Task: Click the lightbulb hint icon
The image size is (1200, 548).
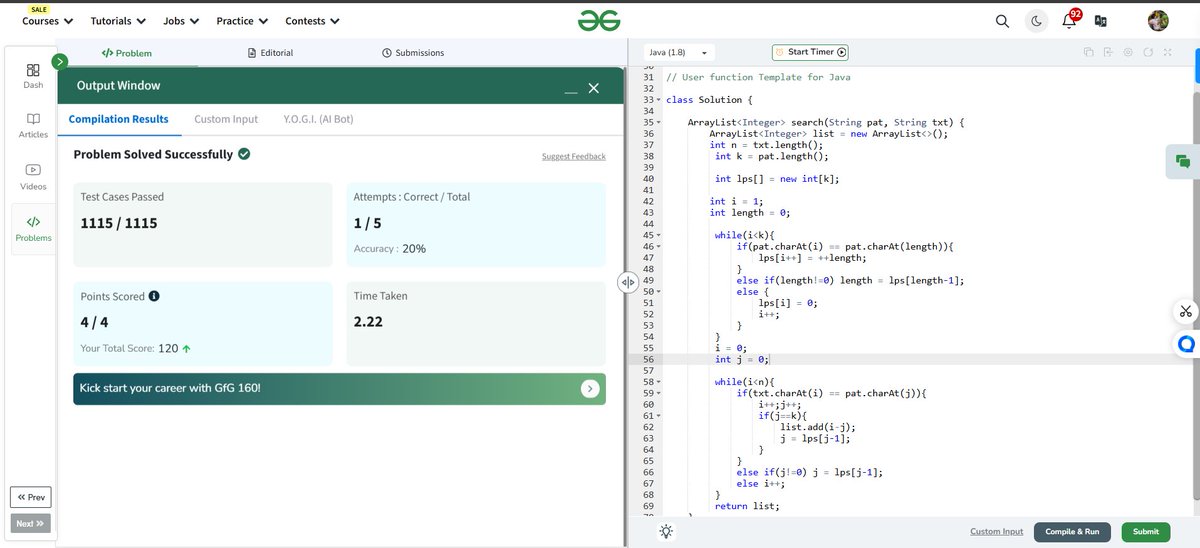Action: coord(666,532)
